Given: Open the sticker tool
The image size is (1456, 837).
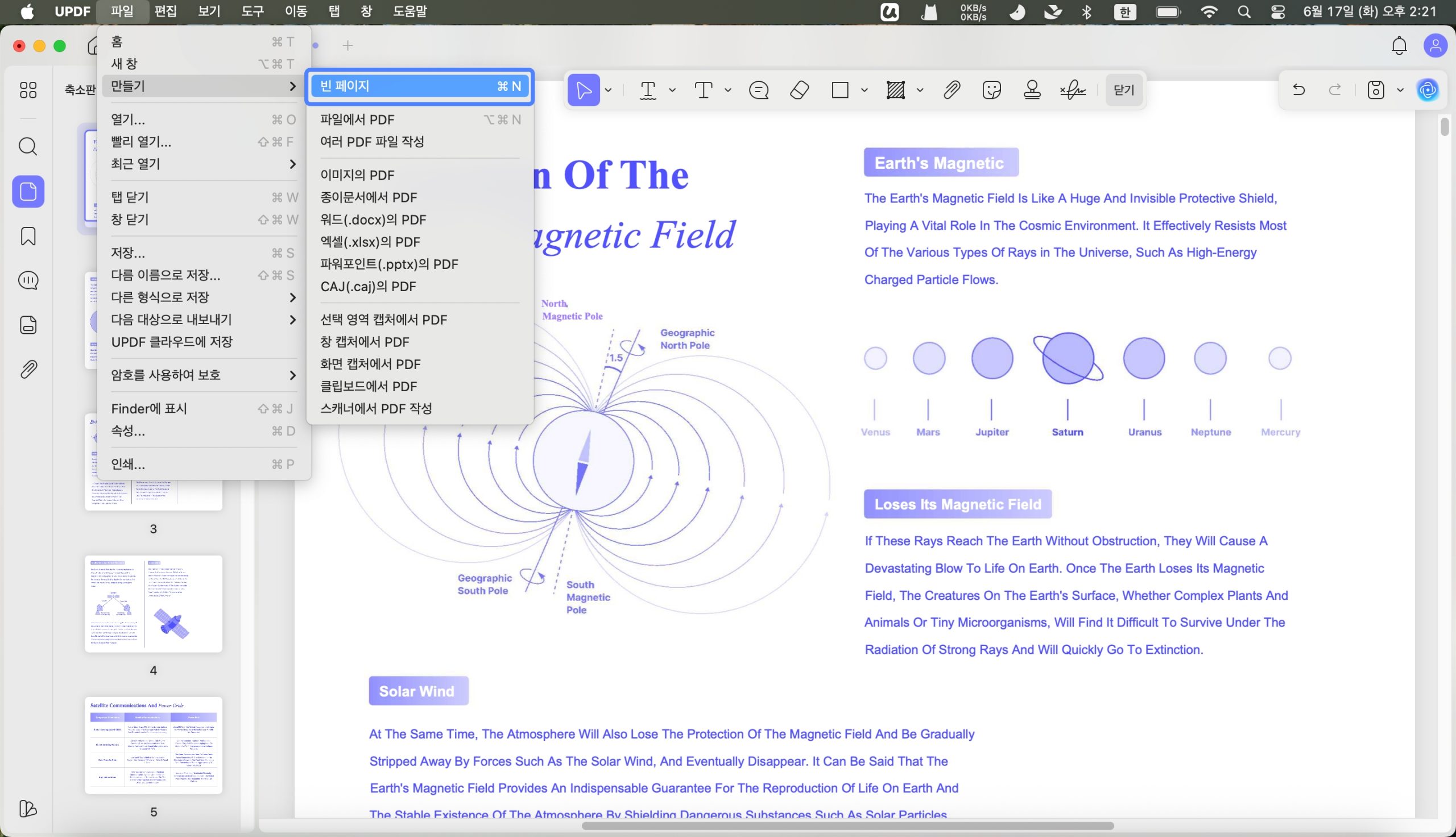Looking at the screenshot, I should coord(991,90).
